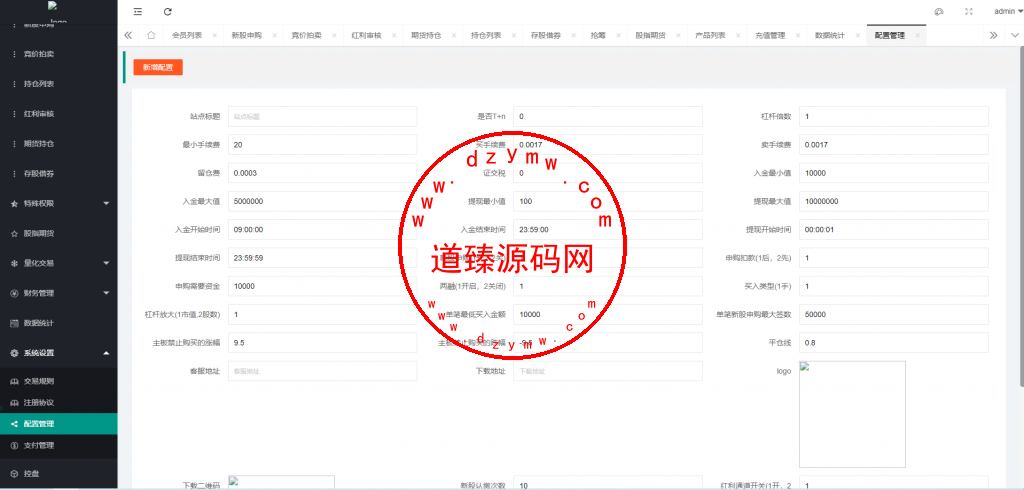Edit the 入金开始时间 field
This screenshot has height=490, width=1024.
click(x=322, y=229)
